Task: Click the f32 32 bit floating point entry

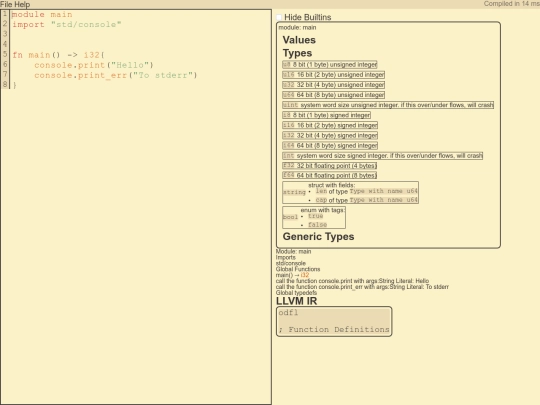Action: point(330,166)
